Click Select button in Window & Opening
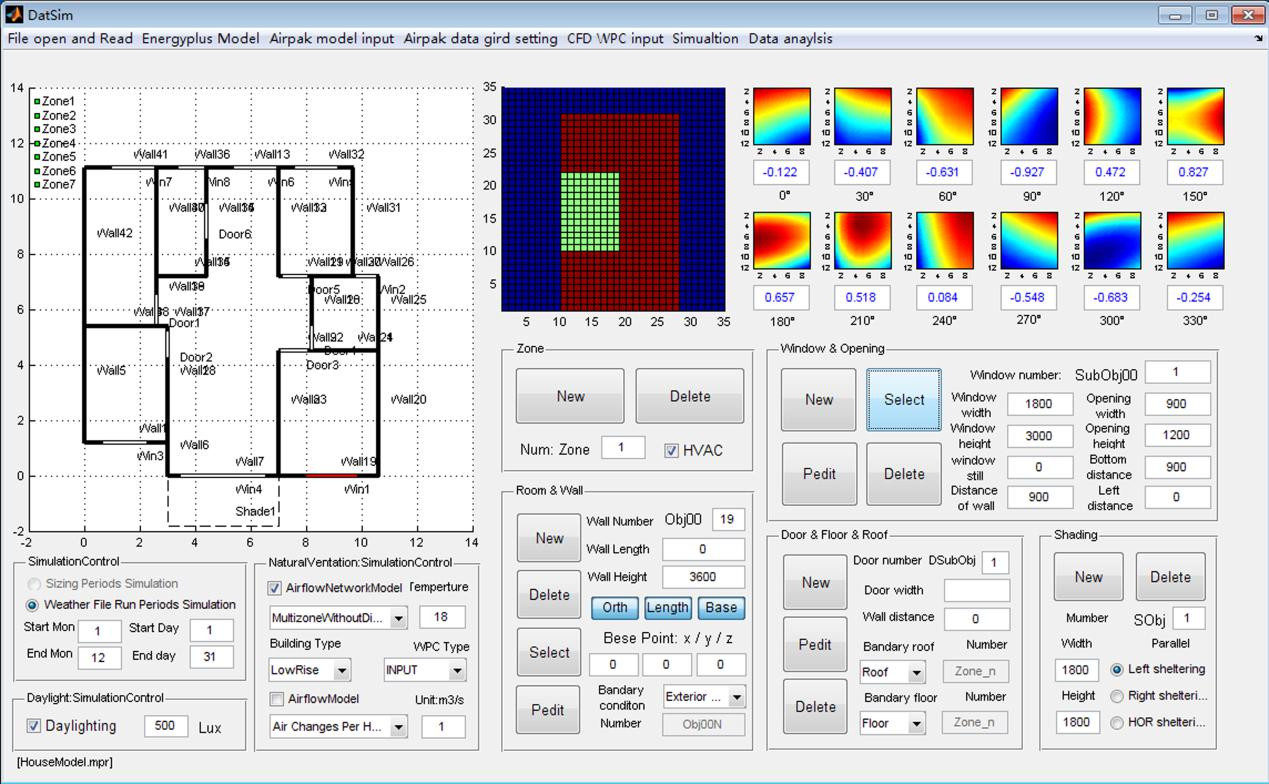1269x784 pixels. click(903, 400)
